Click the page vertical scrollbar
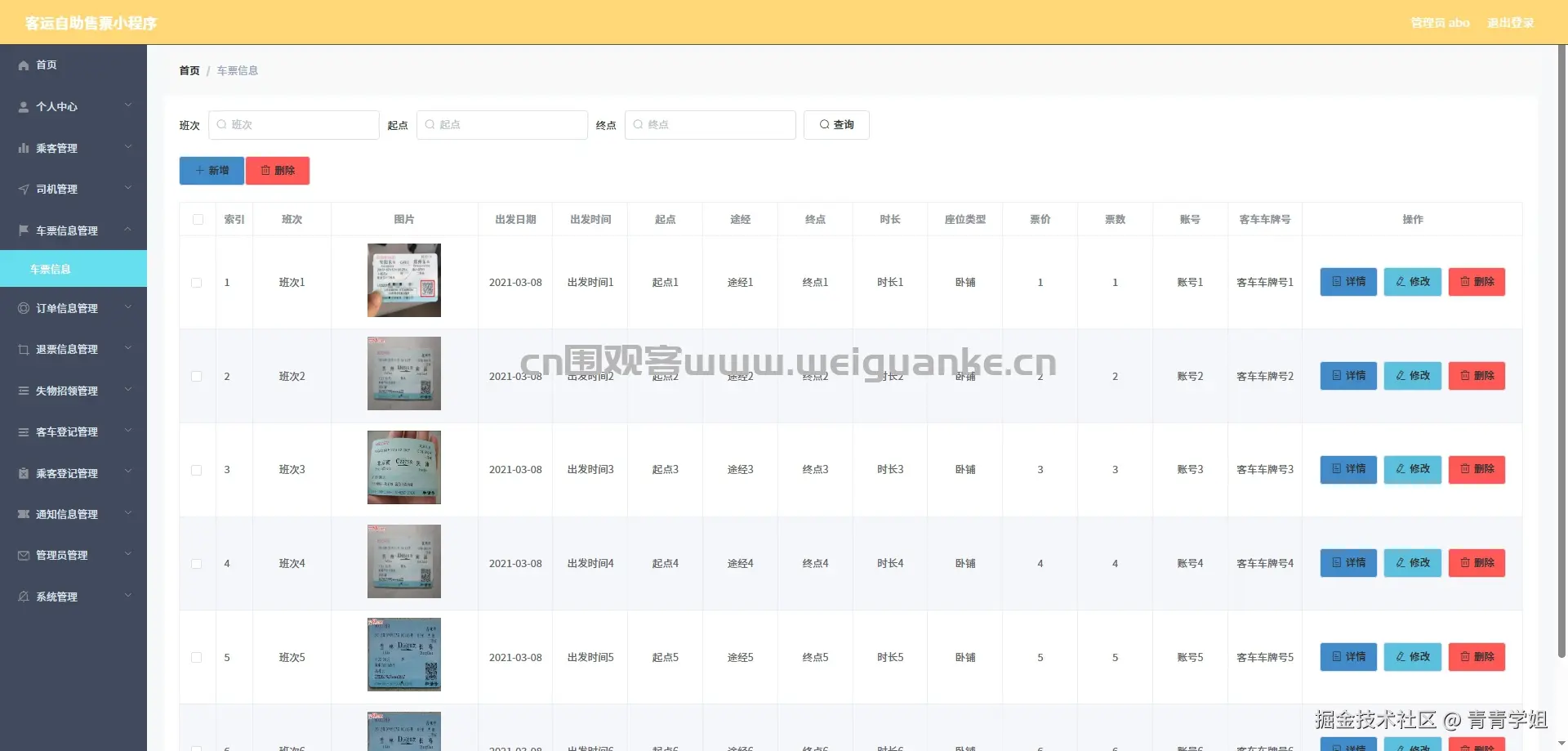Screen dimensions: 1568x751 (1561, 351)
